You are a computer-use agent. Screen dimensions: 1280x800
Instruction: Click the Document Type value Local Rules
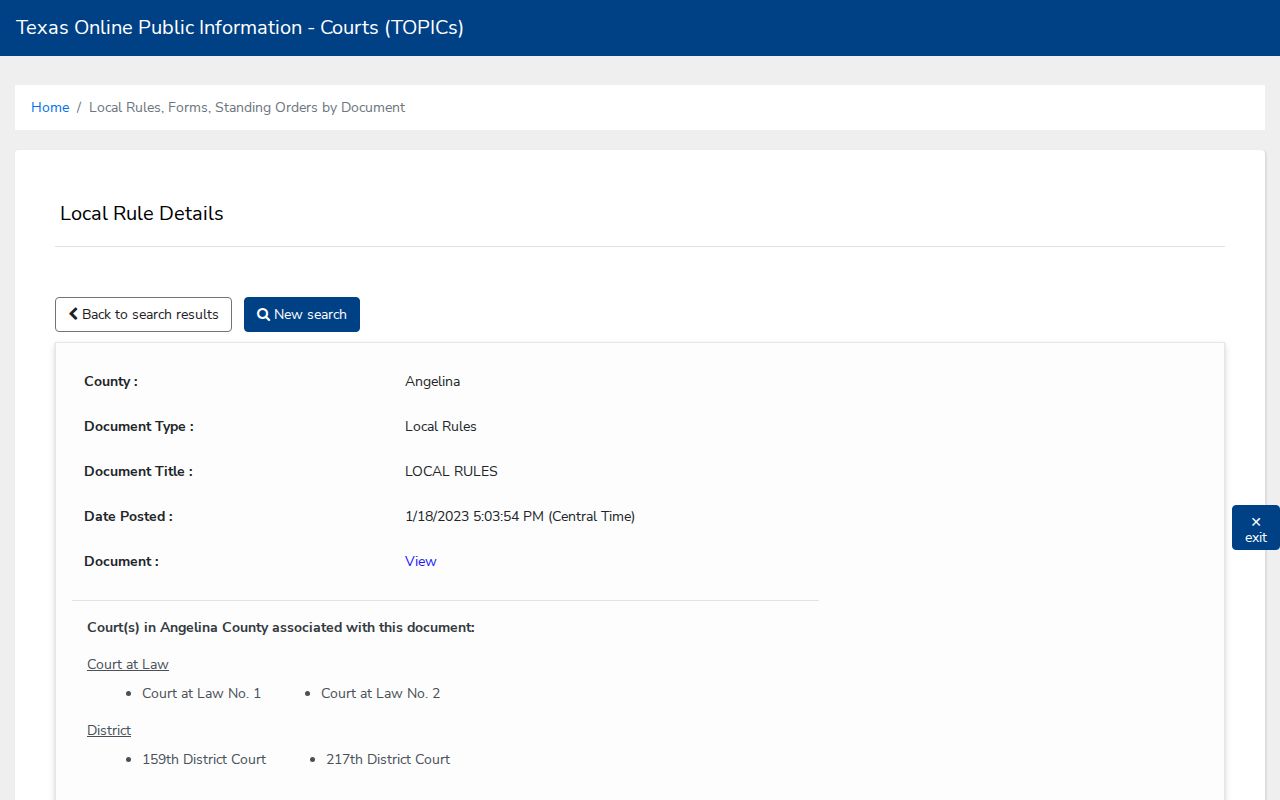coord(441,426)
